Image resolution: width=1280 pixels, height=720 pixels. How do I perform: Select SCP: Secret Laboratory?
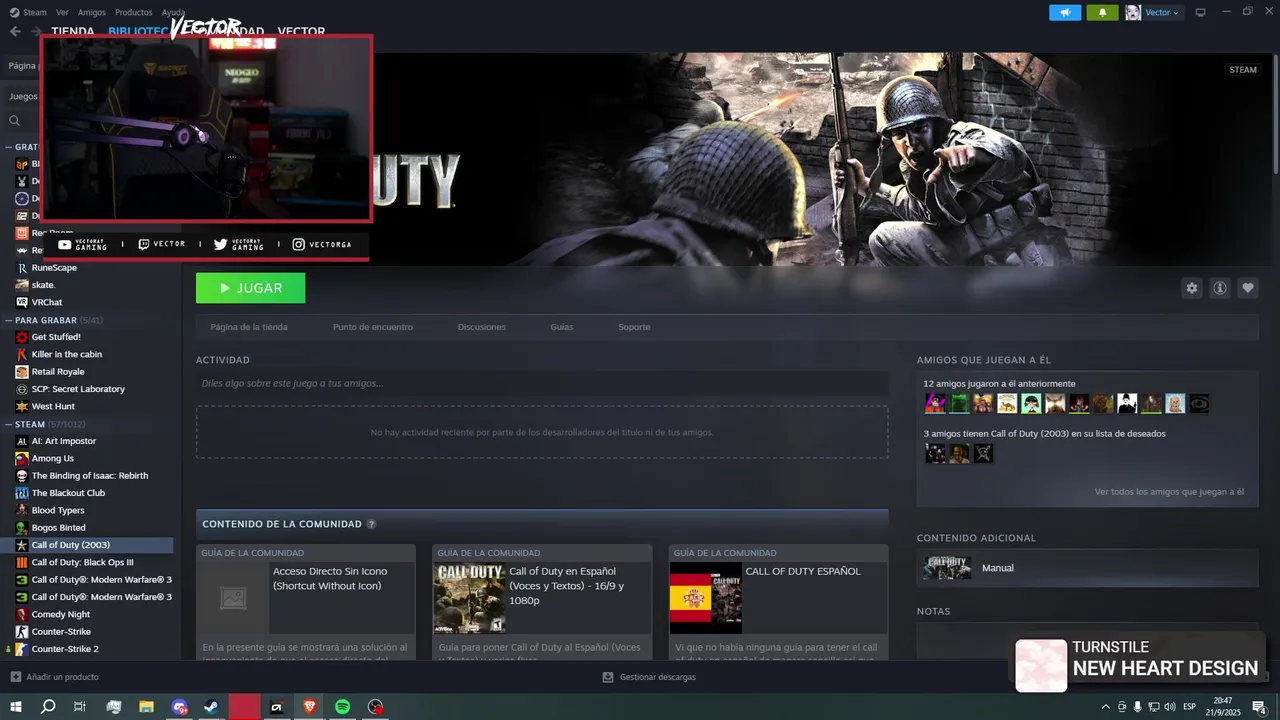[78, 389]
